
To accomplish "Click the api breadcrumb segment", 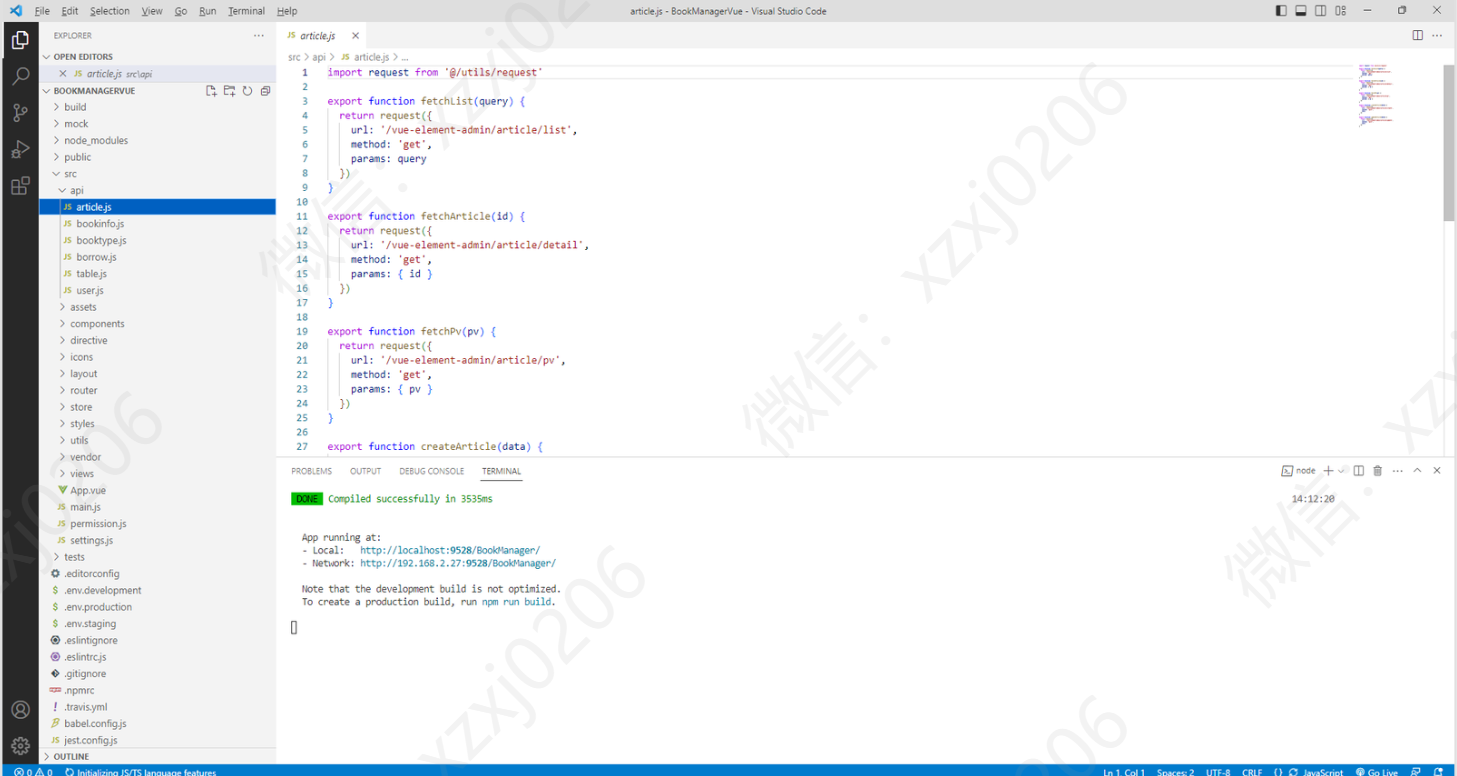I will point(319,58).
